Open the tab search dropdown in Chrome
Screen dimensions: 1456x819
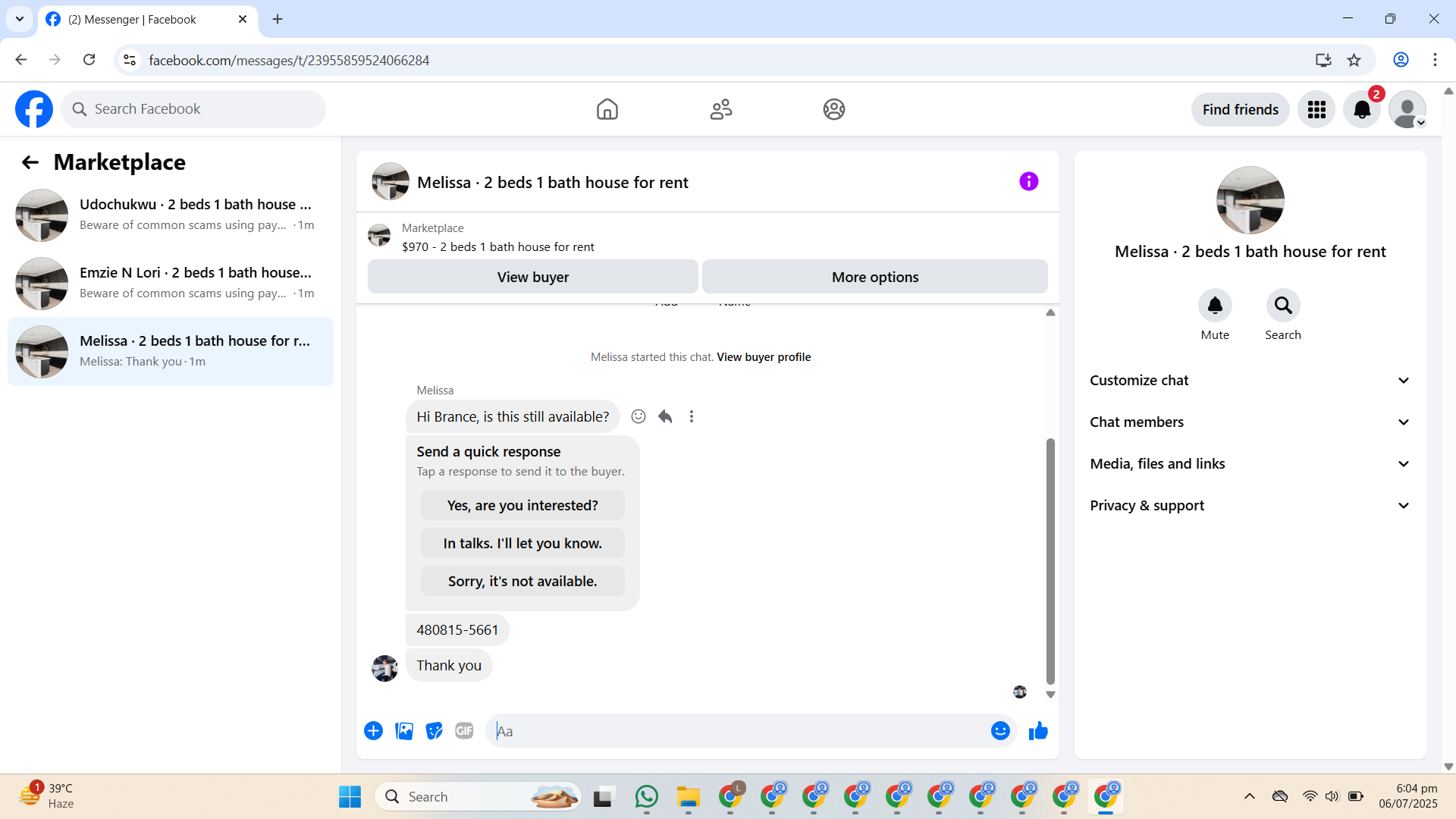pos(20,19)
